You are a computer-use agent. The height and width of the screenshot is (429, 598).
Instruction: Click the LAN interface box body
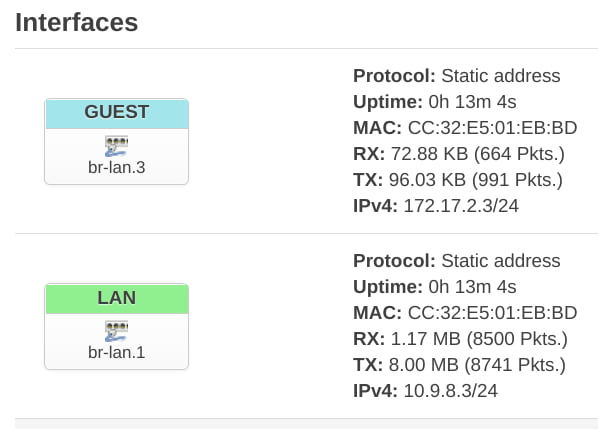pyautogui.click(x=117, y=341)
